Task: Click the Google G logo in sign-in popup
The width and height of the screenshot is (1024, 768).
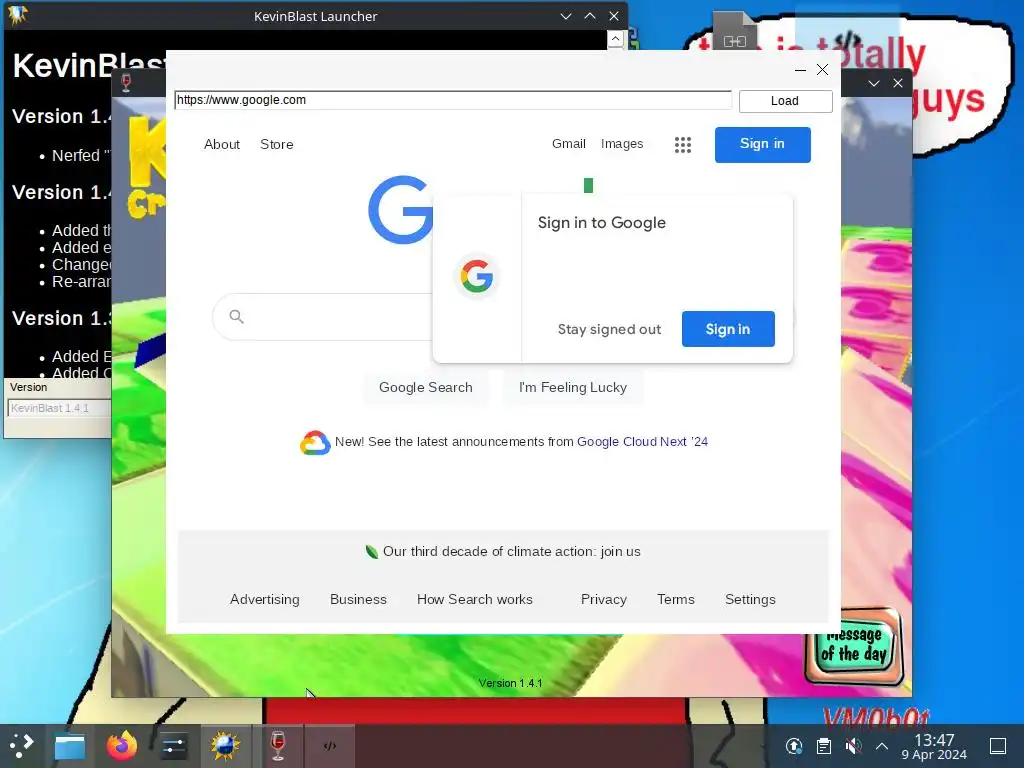Action: pyautogui.click(x=477, y=276)
